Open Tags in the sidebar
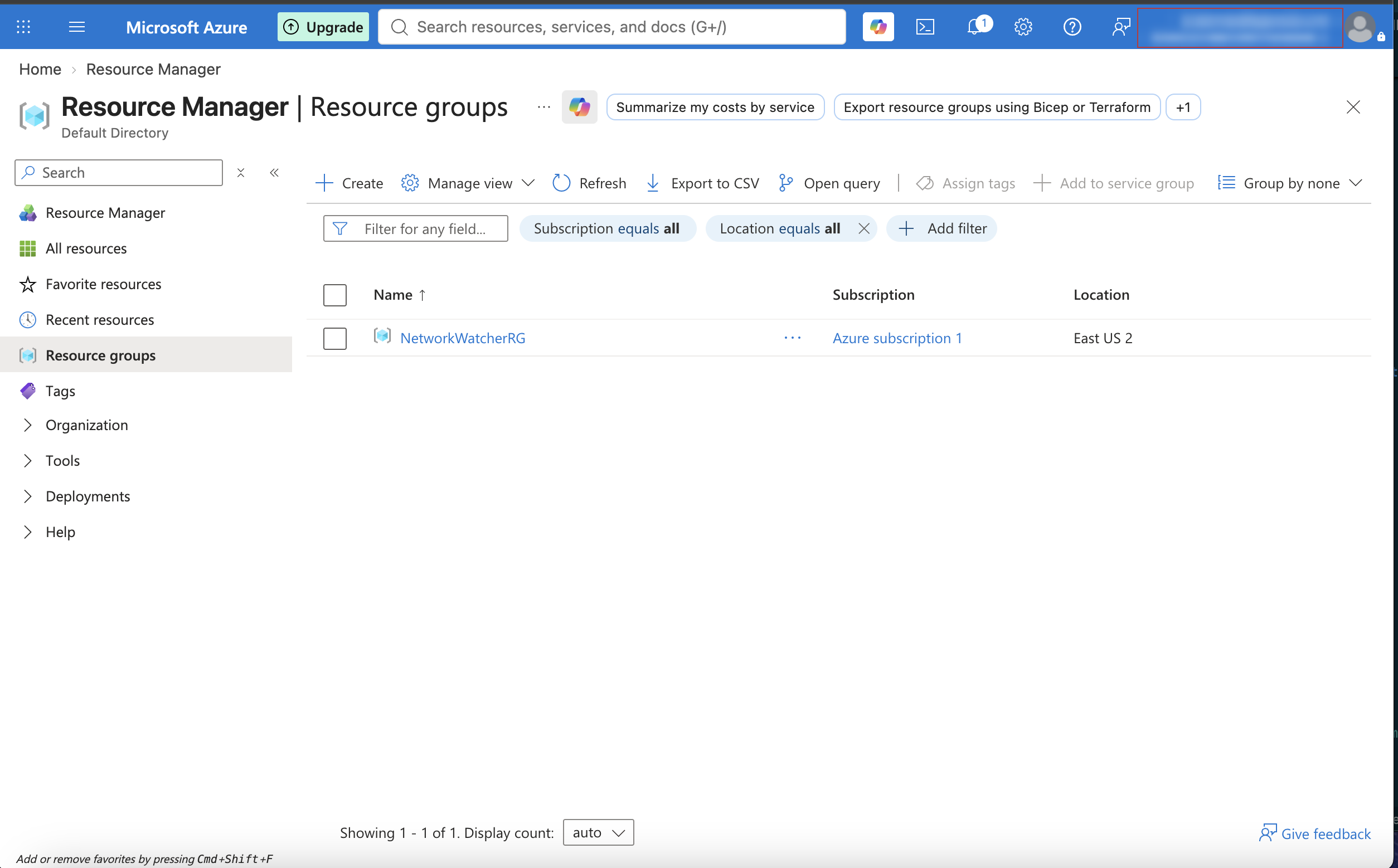 click(x=146, y=391)
